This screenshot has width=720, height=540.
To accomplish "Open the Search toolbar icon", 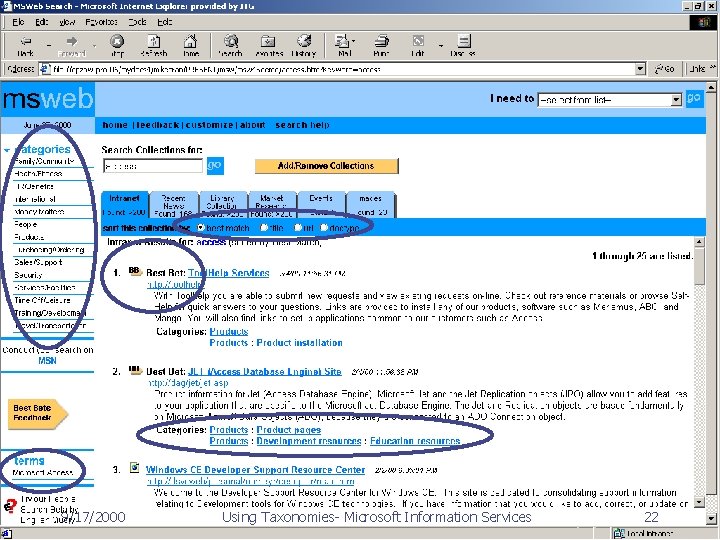I will (231, 41).
